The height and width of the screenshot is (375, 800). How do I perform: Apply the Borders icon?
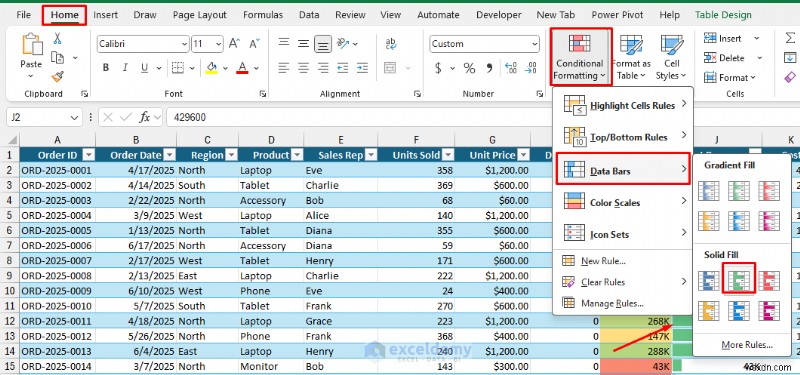coord(178,67)
